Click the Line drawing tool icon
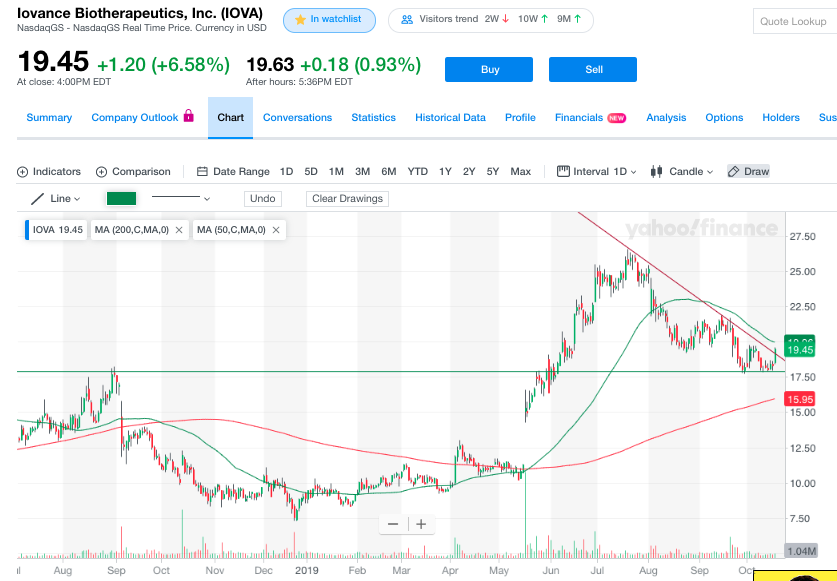837x581 pixels. pyautogui.click(x=37, y=199)
